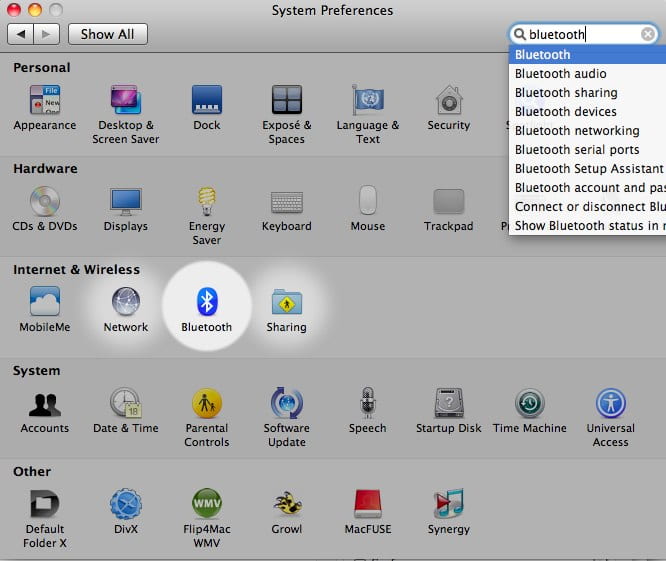Open CDs & DVDs preferences
This screenshot has height=561, width=666.
click(x=45, y=209)
